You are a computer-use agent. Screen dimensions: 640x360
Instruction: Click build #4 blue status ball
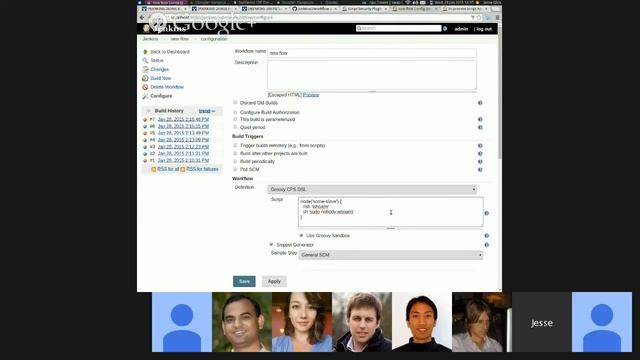coord(145,140)
